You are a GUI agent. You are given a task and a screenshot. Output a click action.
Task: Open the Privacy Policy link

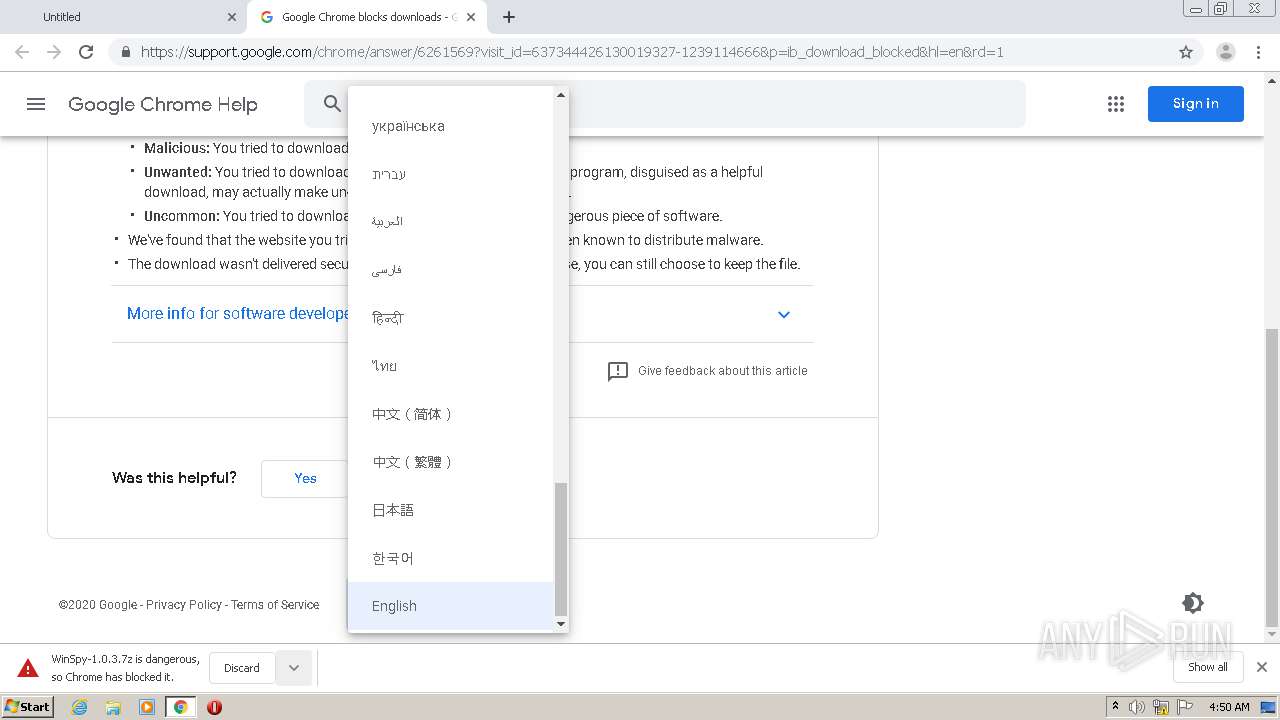point(184,605)
